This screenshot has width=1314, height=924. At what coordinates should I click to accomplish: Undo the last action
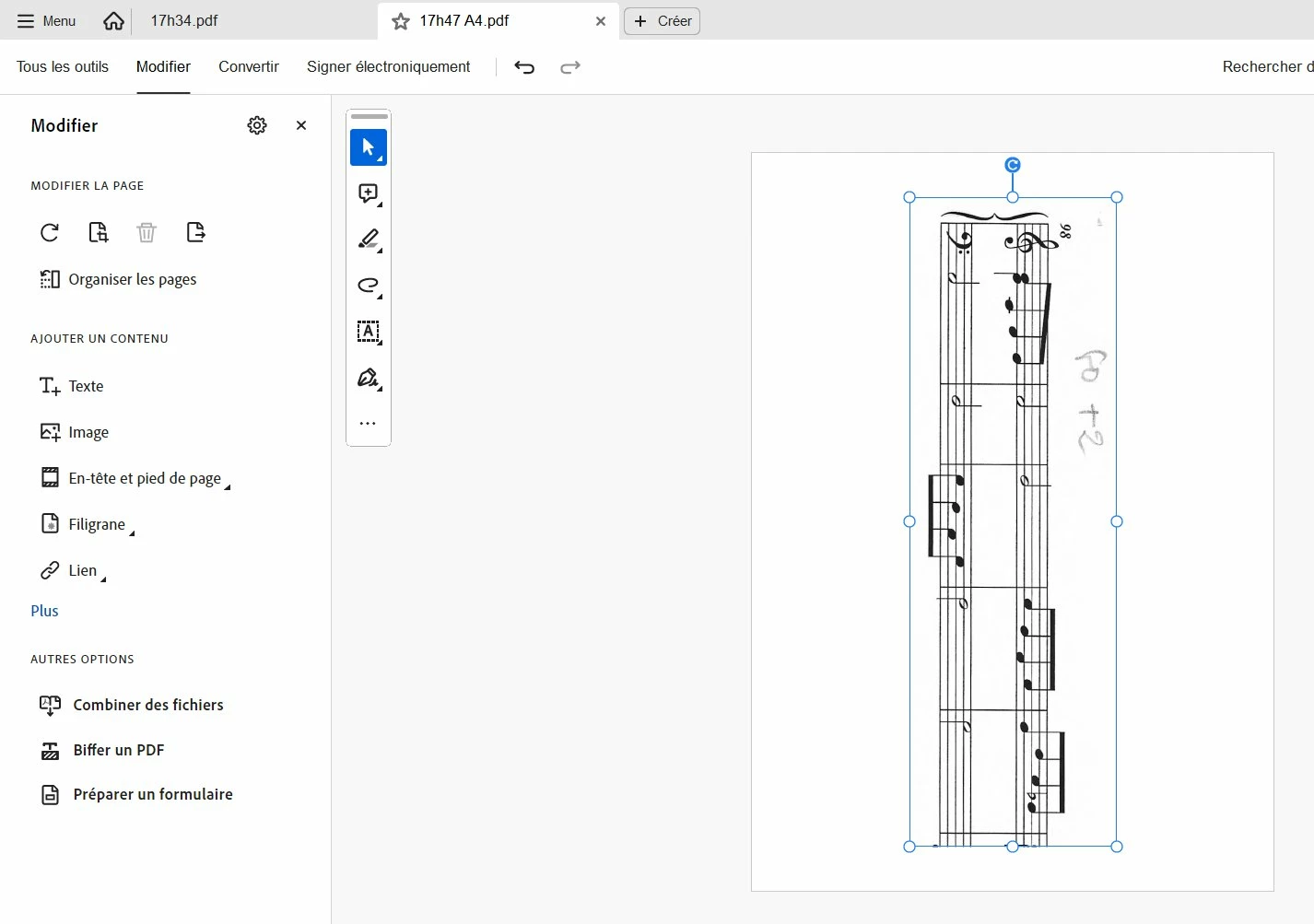[524, 66]
